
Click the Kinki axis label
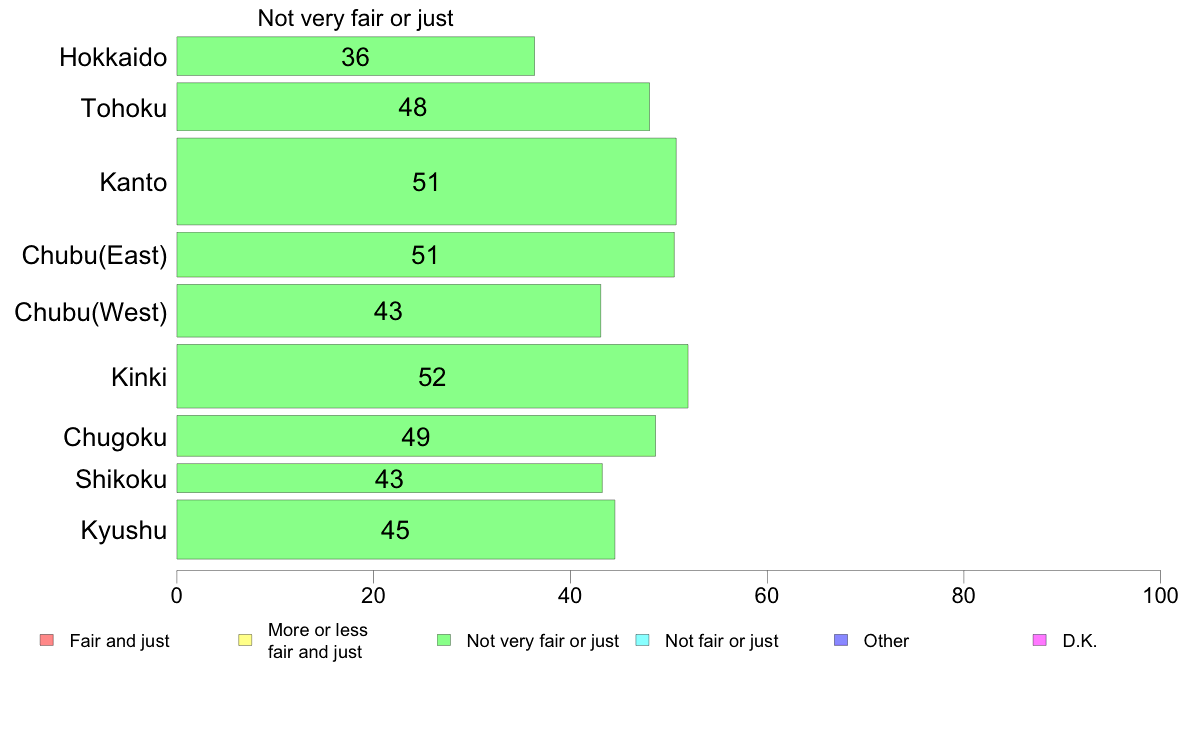(139, 377)
